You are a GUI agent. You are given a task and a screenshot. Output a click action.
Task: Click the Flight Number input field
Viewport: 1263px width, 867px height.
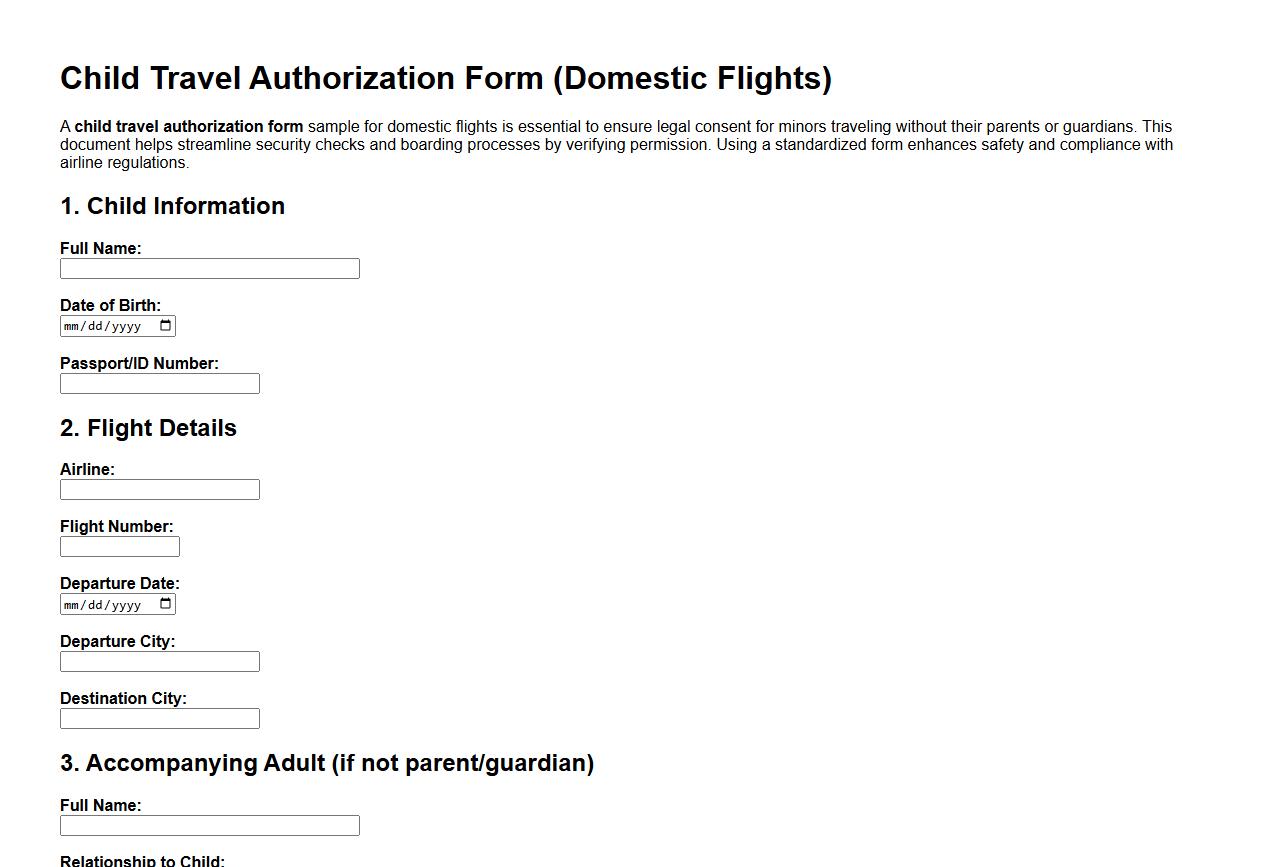pos(119,546)
